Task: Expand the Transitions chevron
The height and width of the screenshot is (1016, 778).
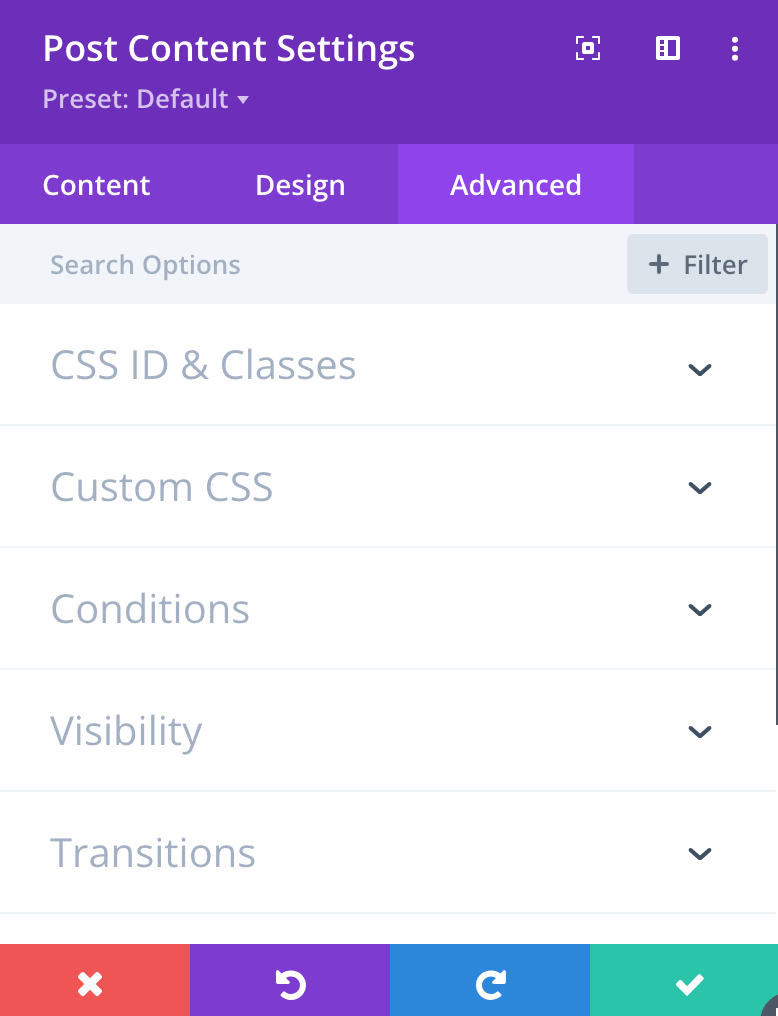Action: pyautogui.click(x=699, y=853)
